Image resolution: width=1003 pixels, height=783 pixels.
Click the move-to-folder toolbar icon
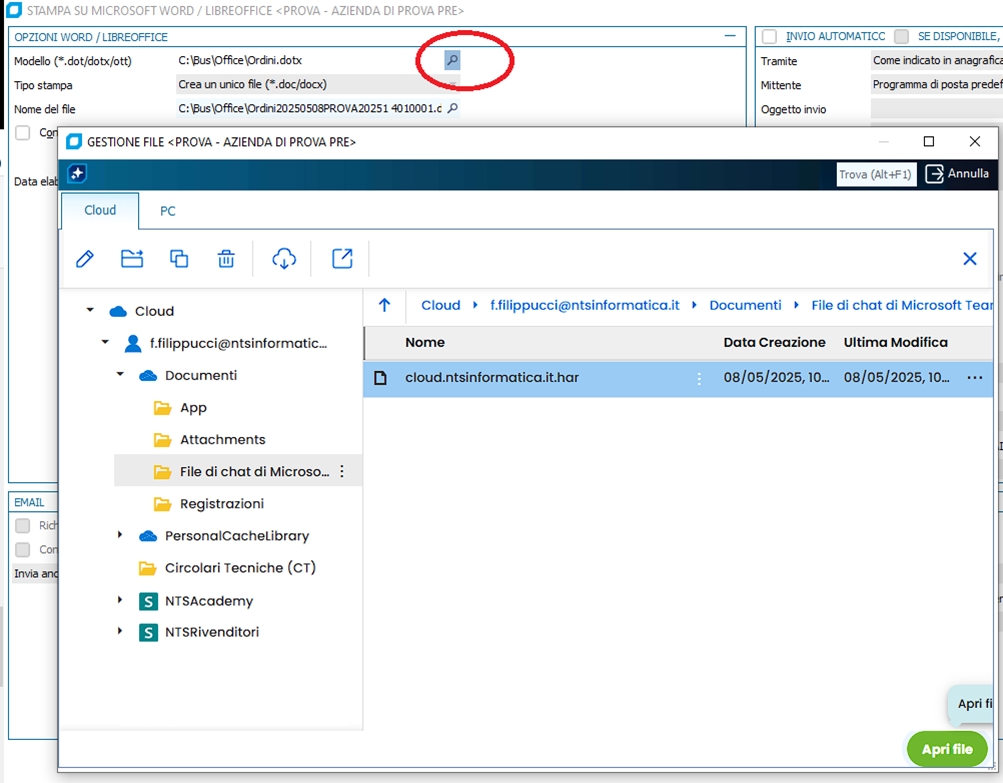click(132, 259)
